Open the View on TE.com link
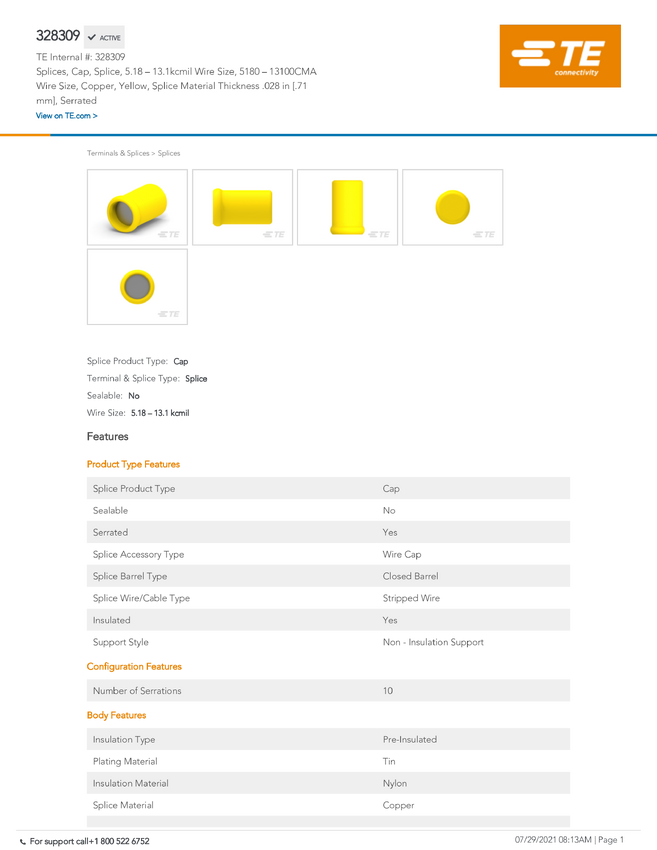 [67, 115]
